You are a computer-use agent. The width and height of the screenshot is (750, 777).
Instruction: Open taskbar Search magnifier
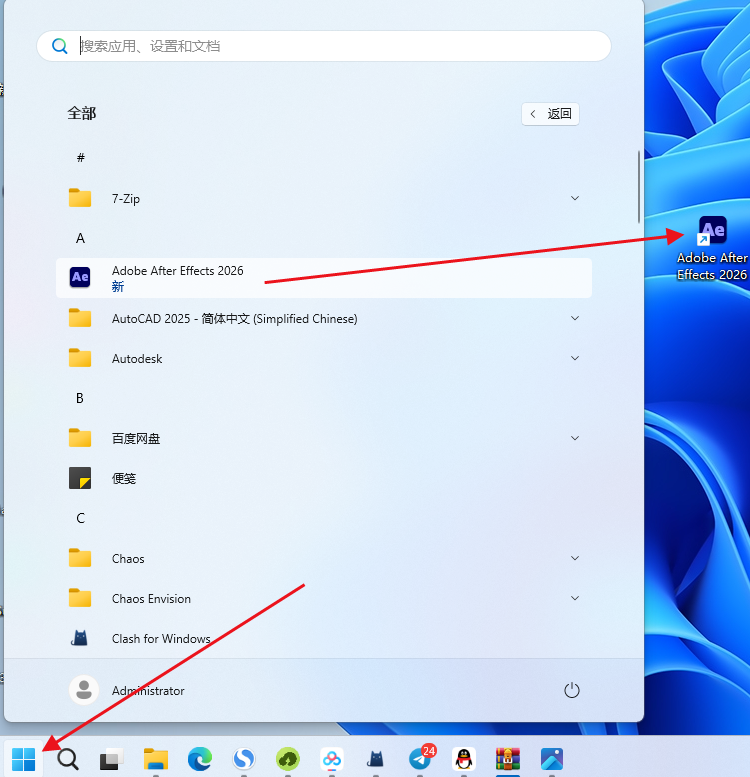(67, 759)
